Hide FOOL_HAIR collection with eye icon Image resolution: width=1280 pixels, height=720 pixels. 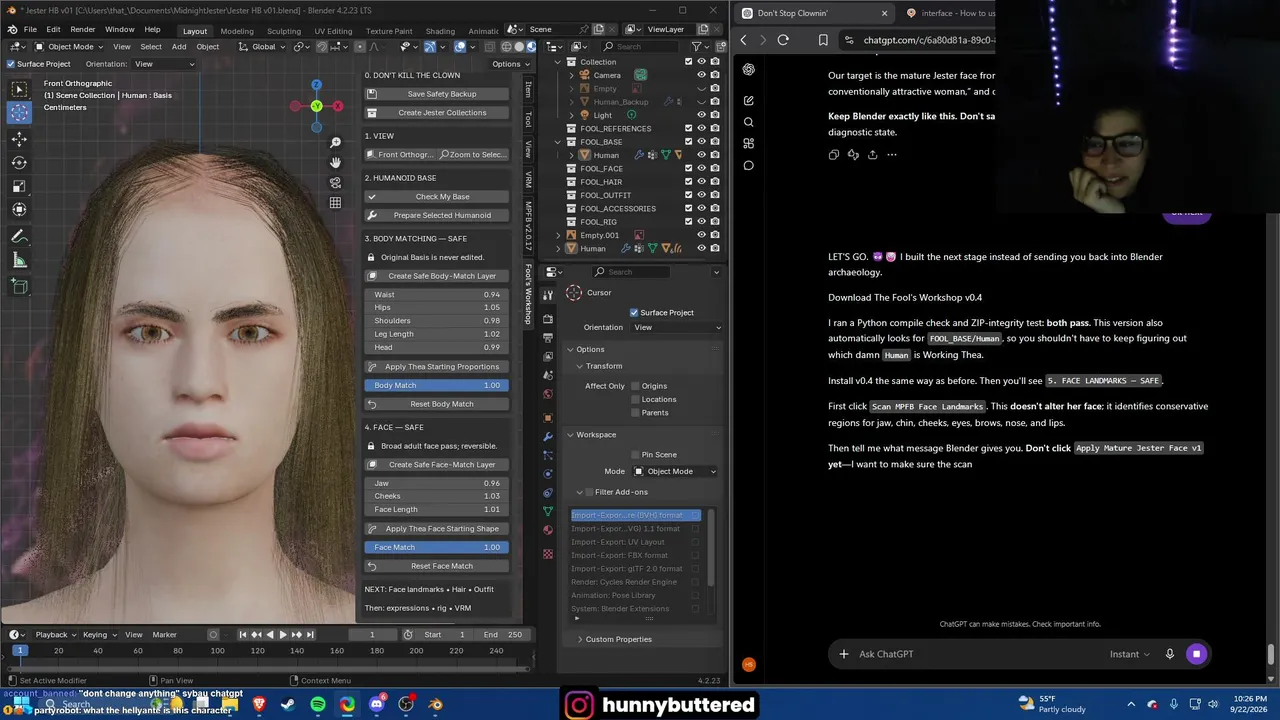tap(701, 182)
